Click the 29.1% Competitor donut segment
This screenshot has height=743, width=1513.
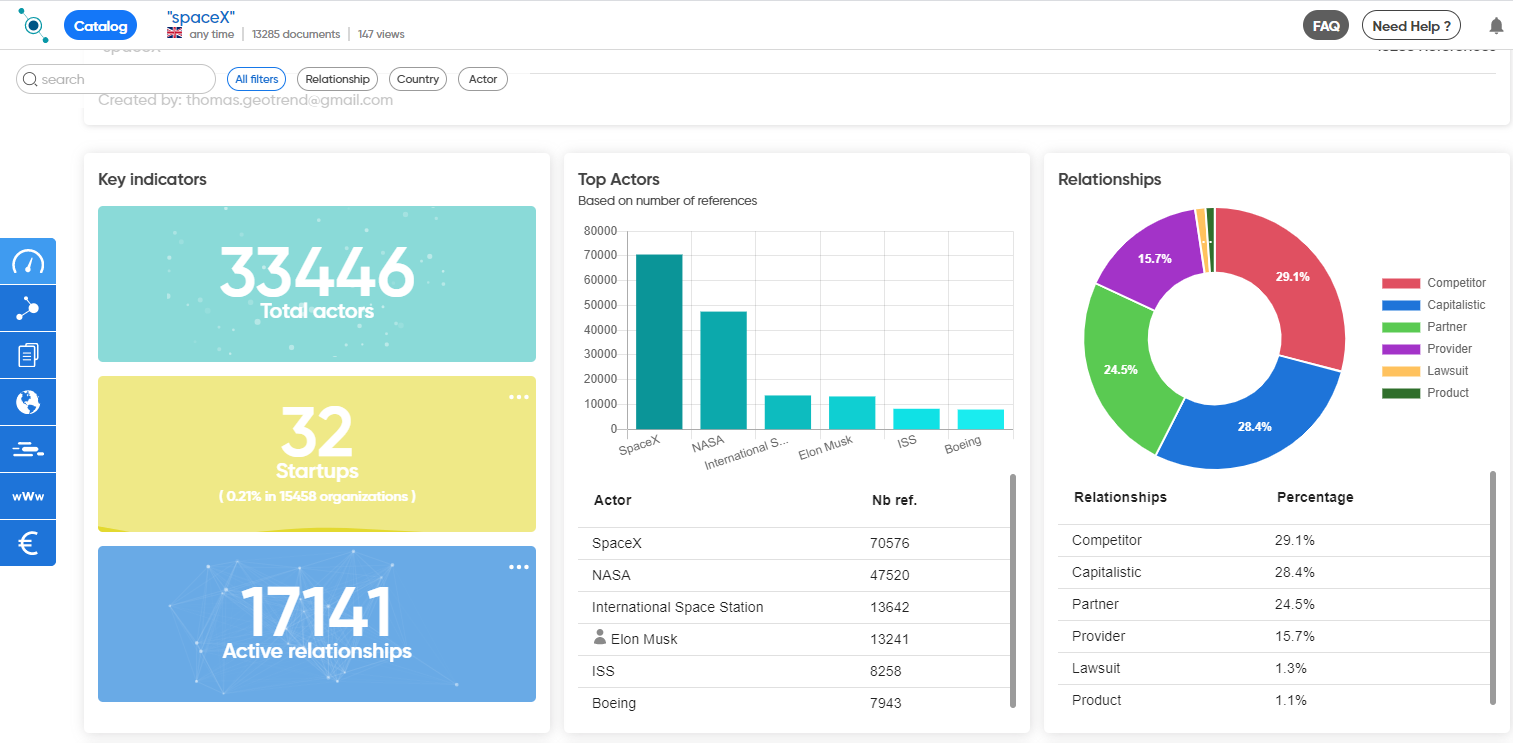tap(1293, 277)
